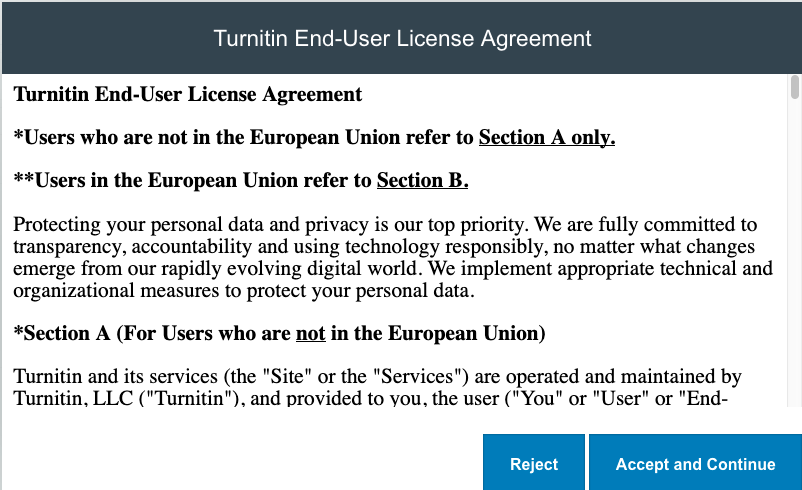
Task: Click the dialog title in the dark header
Action: coord(402,39)
